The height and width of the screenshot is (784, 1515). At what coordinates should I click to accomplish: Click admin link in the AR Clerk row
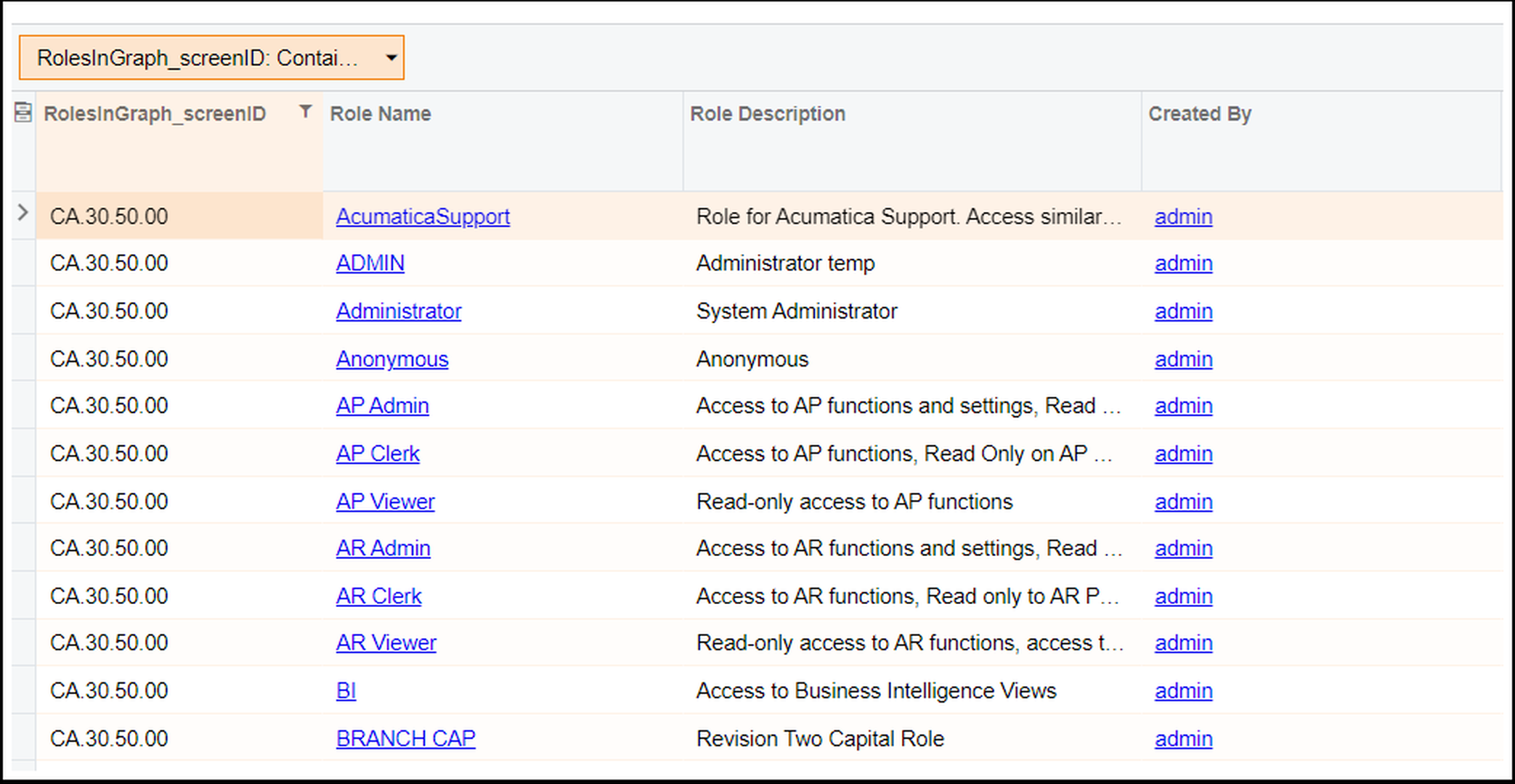(1183, 596)
